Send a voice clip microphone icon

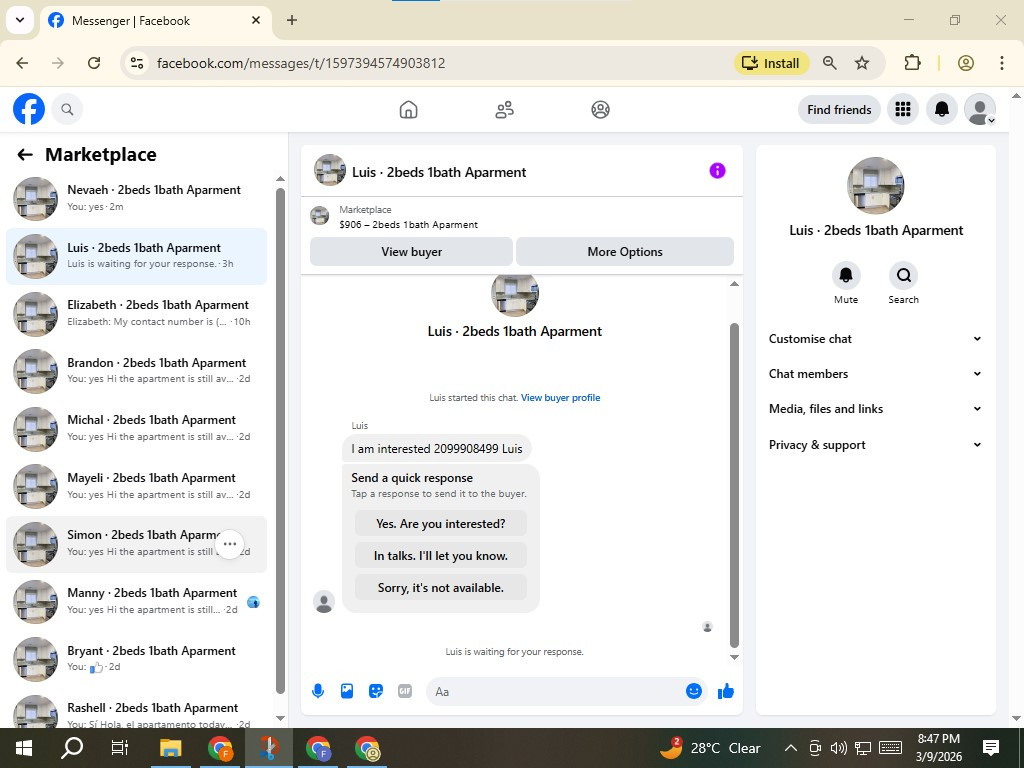coord(318,691)
